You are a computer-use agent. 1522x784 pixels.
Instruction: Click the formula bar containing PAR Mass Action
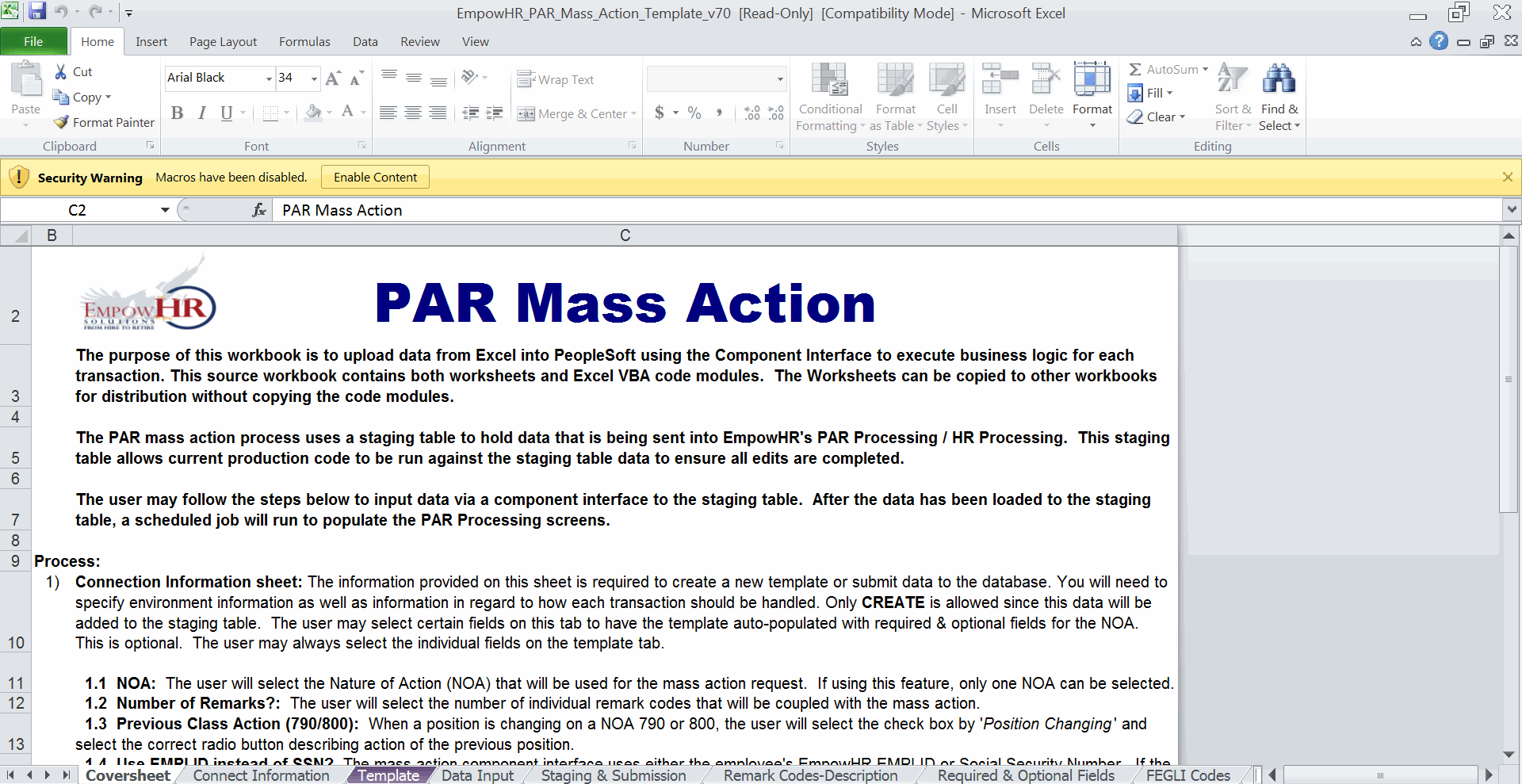pos(886,210)
